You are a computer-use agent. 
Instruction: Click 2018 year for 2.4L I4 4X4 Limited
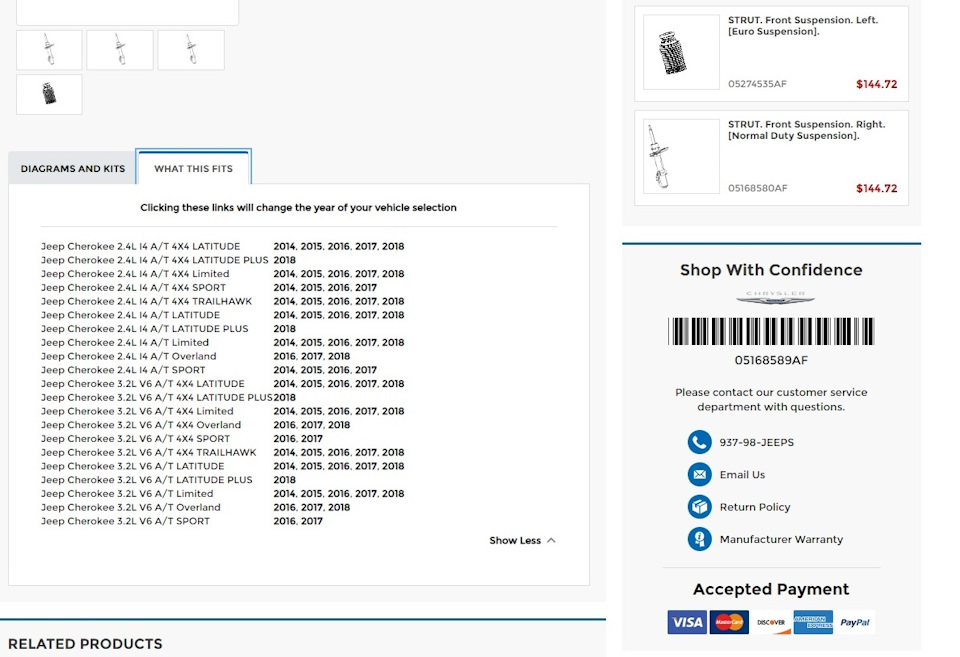(x=393, y=274)
